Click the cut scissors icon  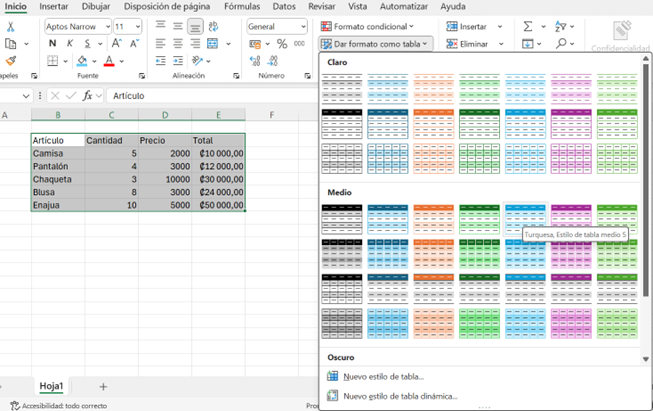pos(11,26)
